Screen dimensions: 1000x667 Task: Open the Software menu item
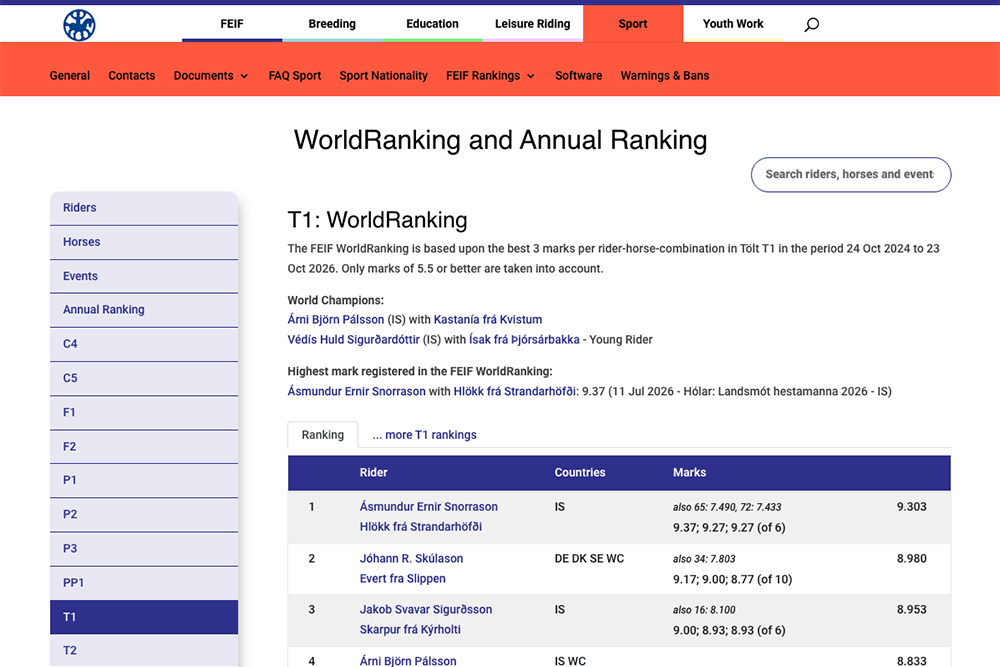point(578,76)
